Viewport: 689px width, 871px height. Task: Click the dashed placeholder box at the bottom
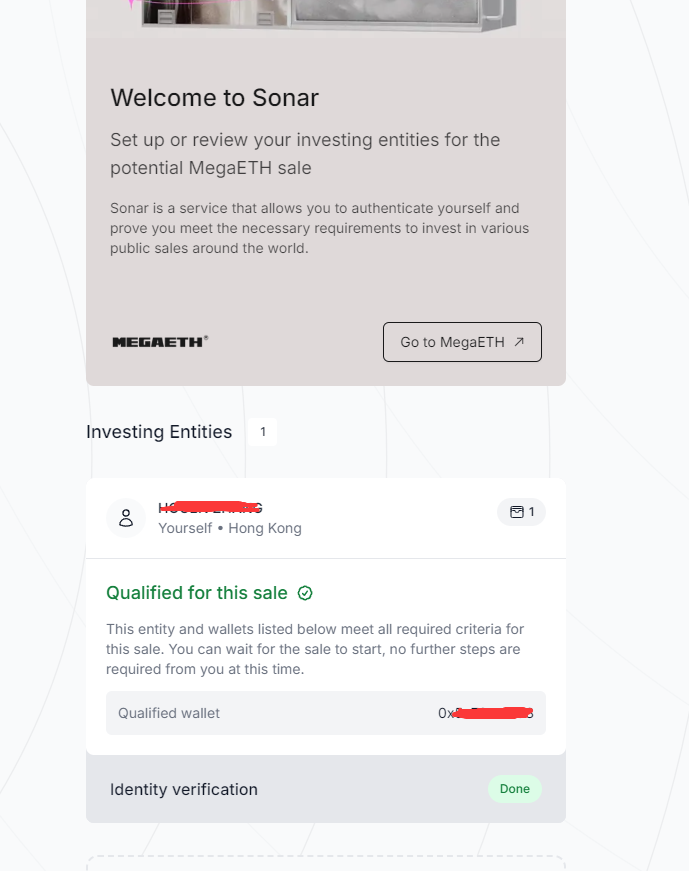point(325,863)
